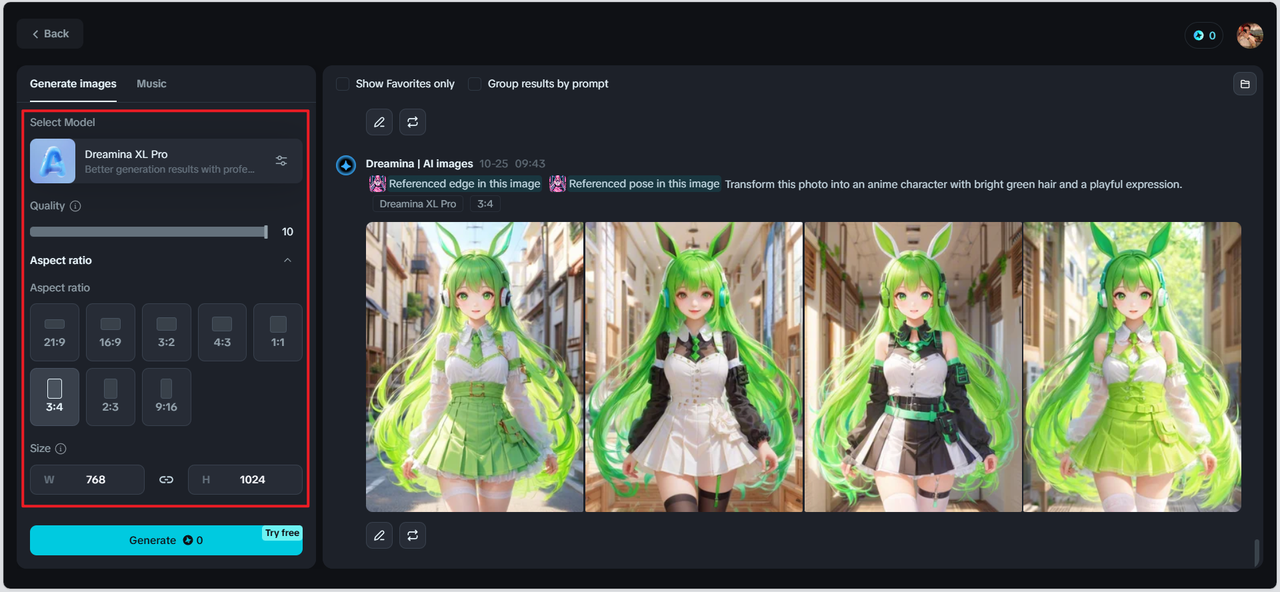The height and width of the screenshot is (592, 1280).
Task: Open the first generated image with green dress
Action: pos(475,367)
